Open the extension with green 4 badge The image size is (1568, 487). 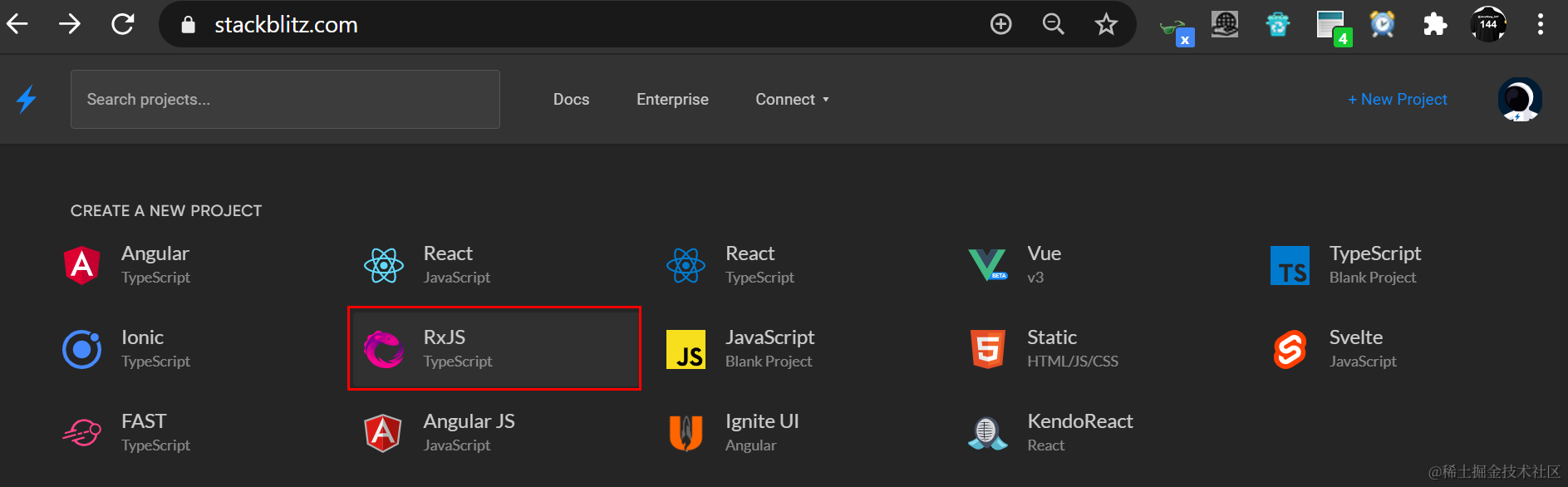pyautogui.click(x=1334, y=27)
